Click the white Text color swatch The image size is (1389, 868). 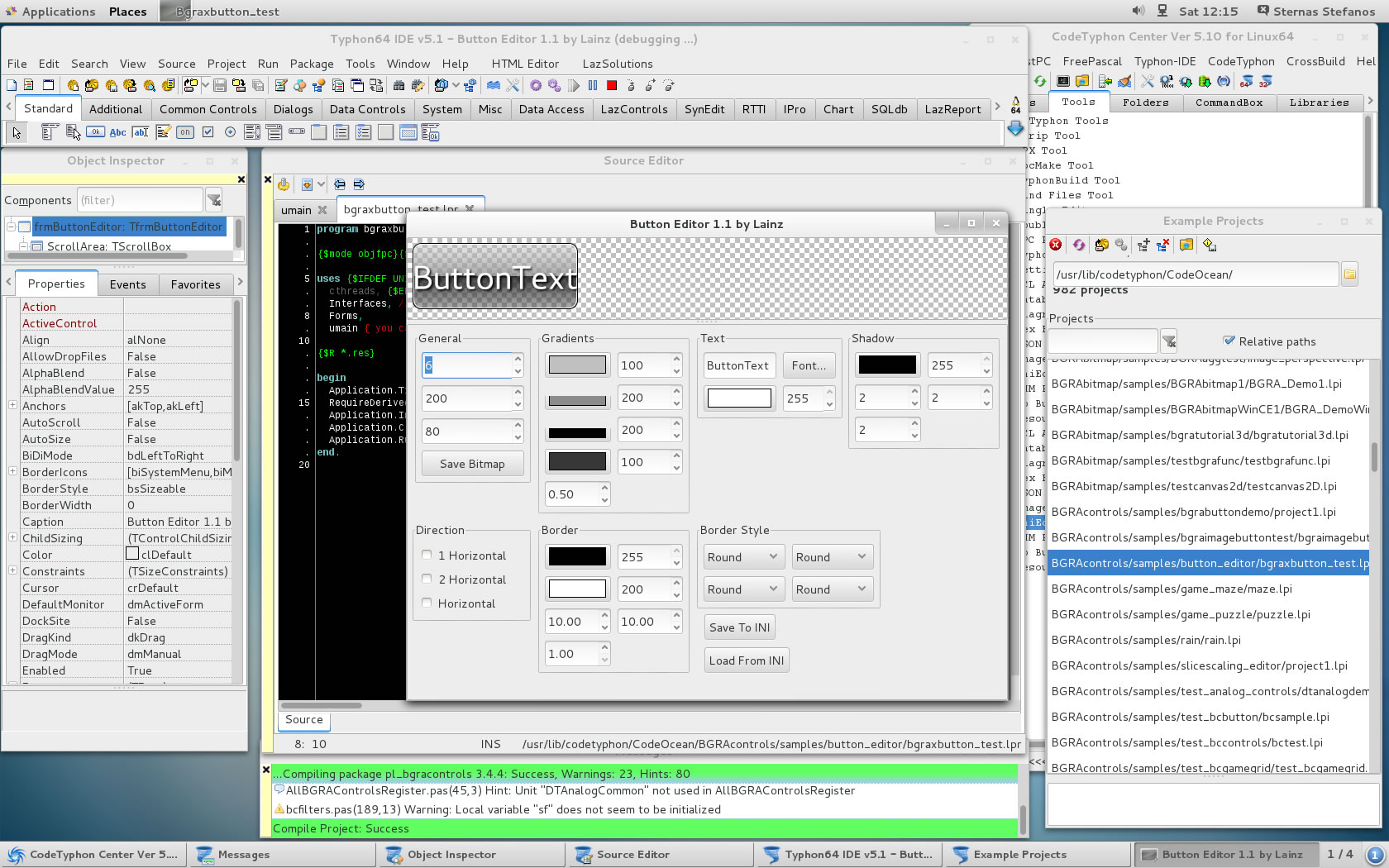739,398
